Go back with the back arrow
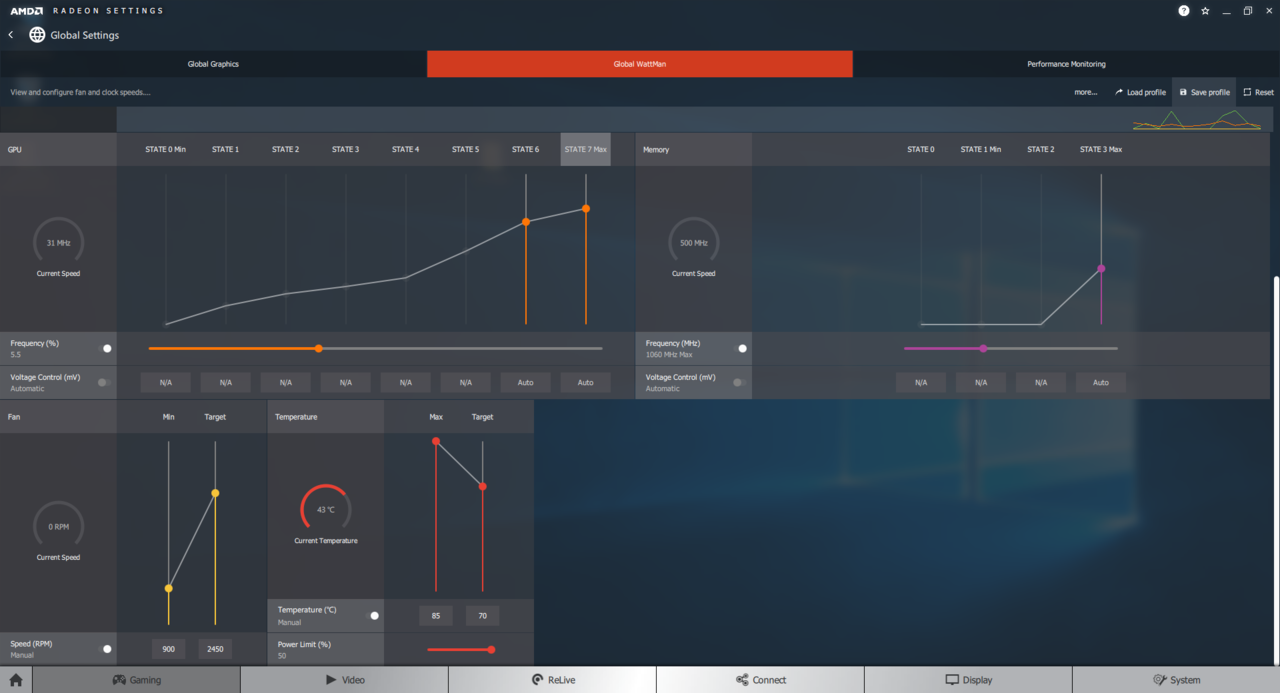This screenshot has height=693, width=1280. point(11,35)
